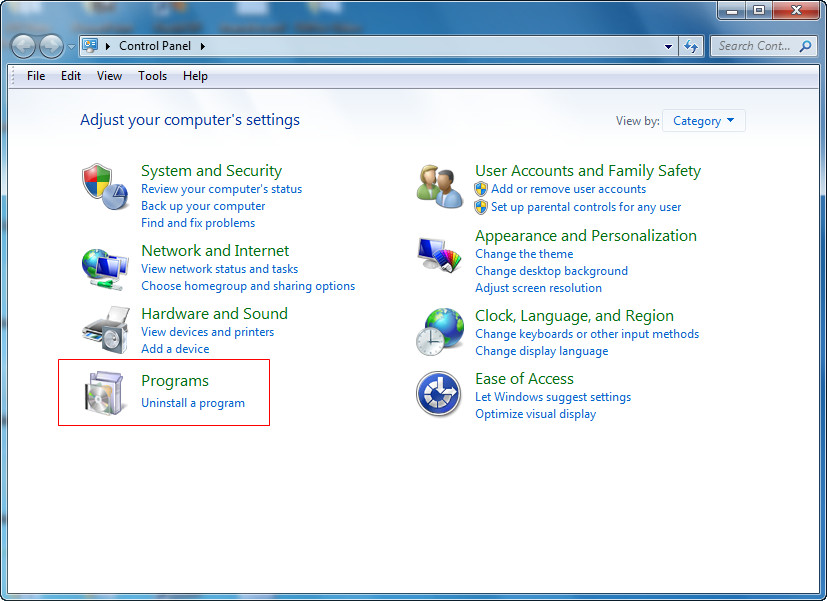Click Back up your computer
The height and width of the screenshot is (601, 827).
tap(203, 206)
